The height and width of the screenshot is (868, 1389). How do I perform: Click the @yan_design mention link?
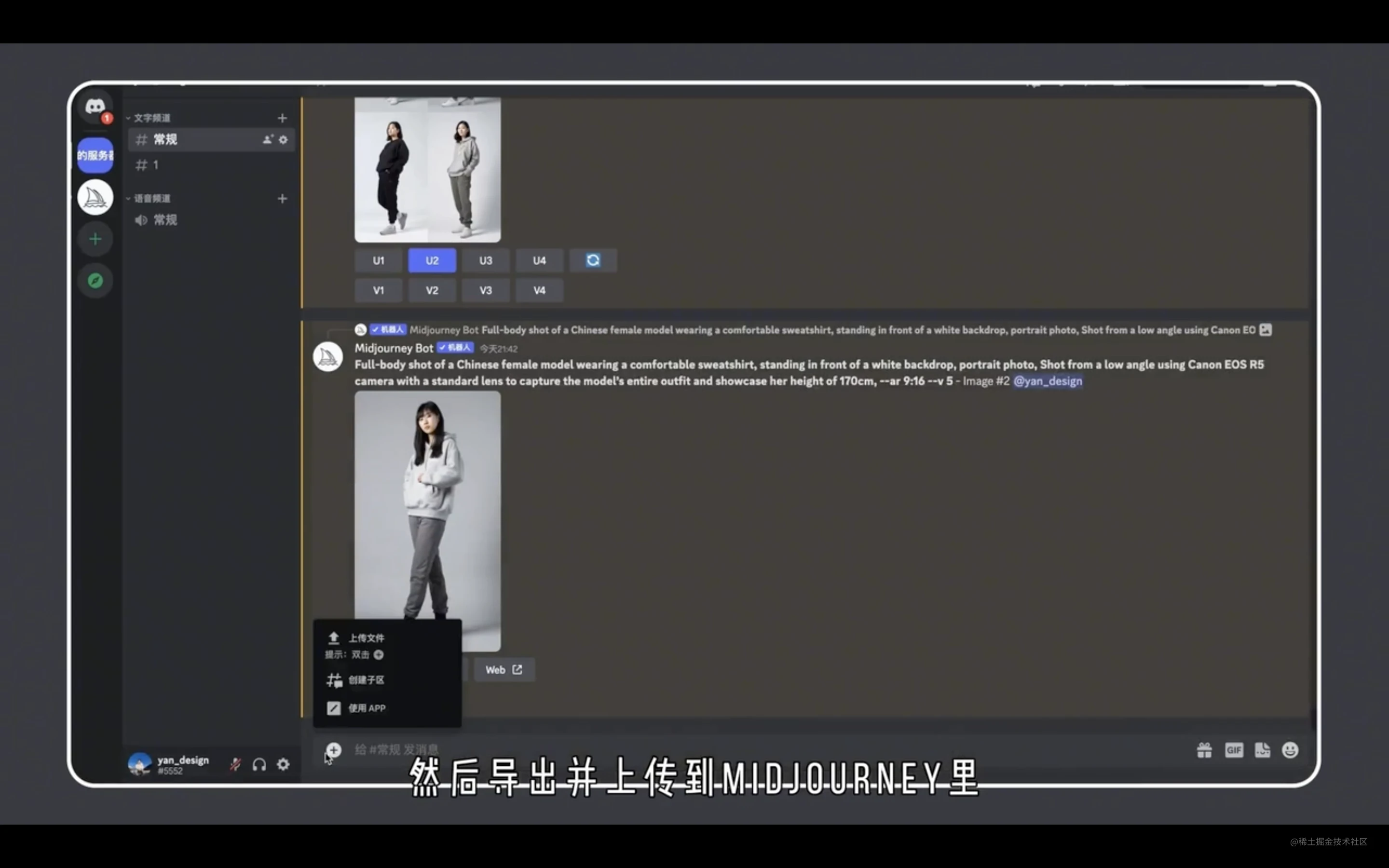1048,381
